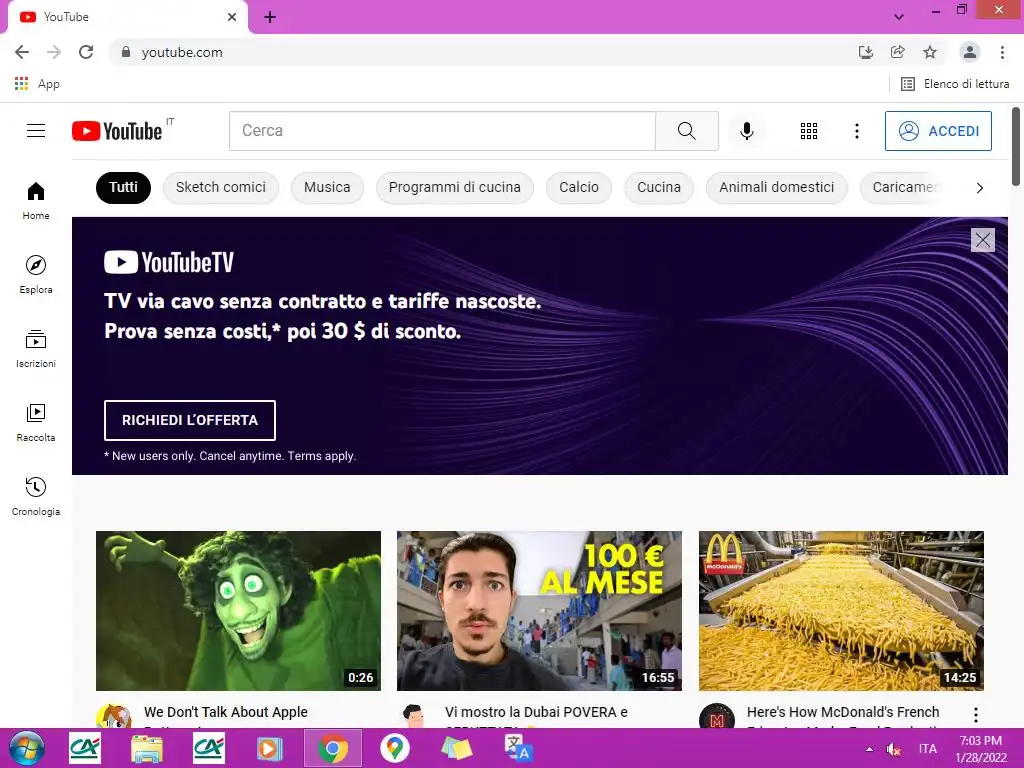Close the YouTube TV banner ad
This screenshot has width=1024, height=768.
(982, 240)
